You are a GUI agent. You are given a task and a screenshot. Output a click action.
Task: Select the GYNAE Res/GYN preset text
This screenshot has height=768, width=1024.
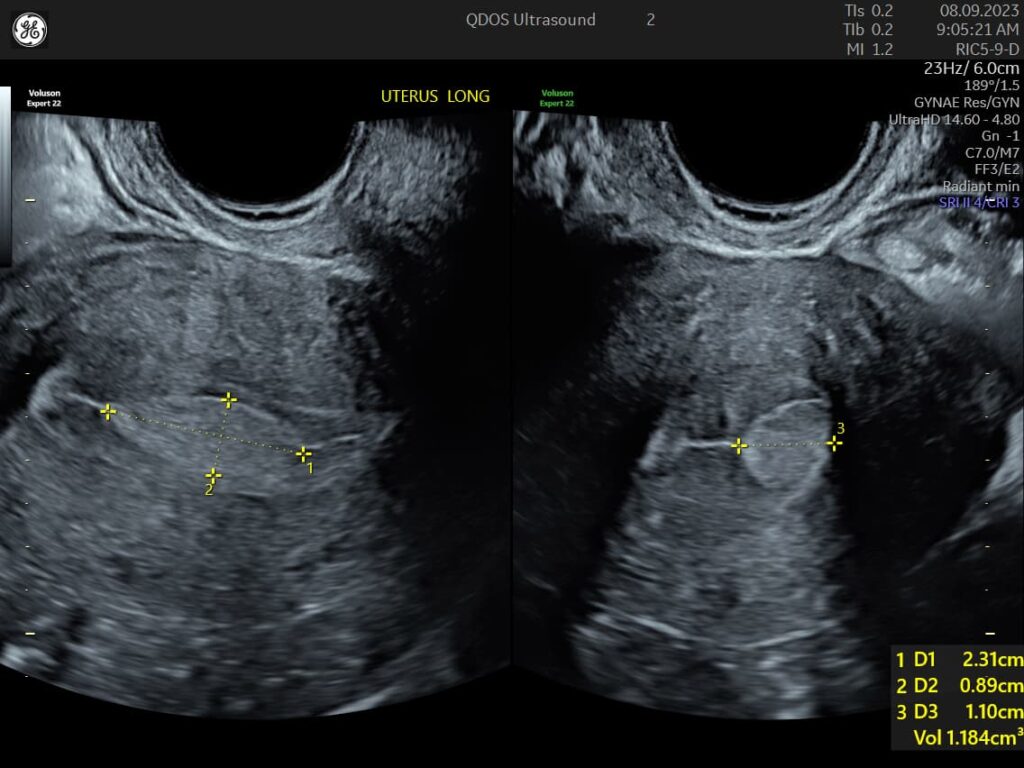966,102
